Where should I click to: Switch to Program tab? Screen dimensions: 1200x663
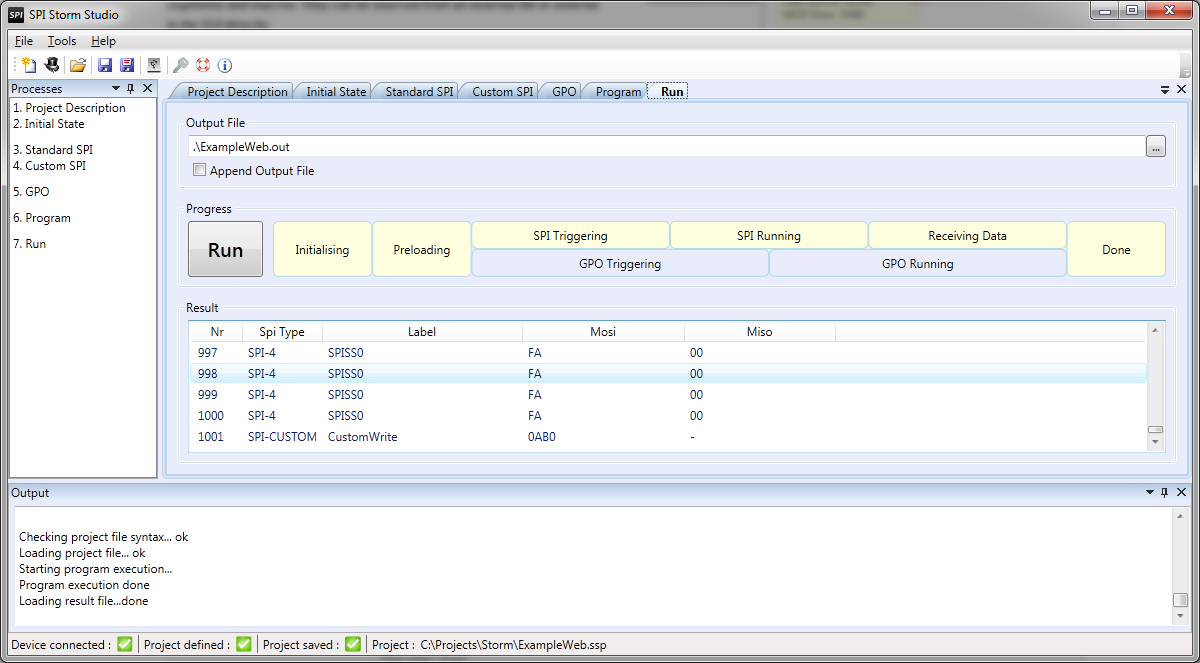click(x=618, y=91)
